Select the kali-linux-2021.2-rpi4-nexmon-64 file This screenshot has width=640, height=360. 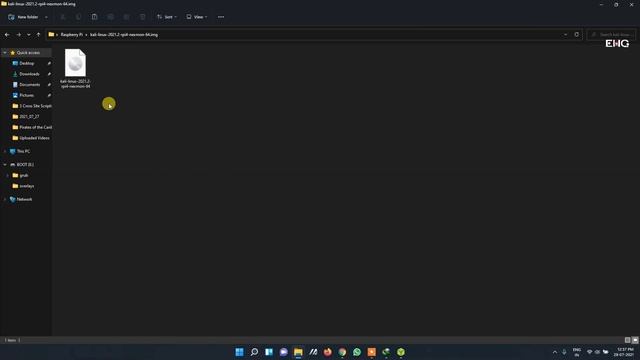pos(76,69)
